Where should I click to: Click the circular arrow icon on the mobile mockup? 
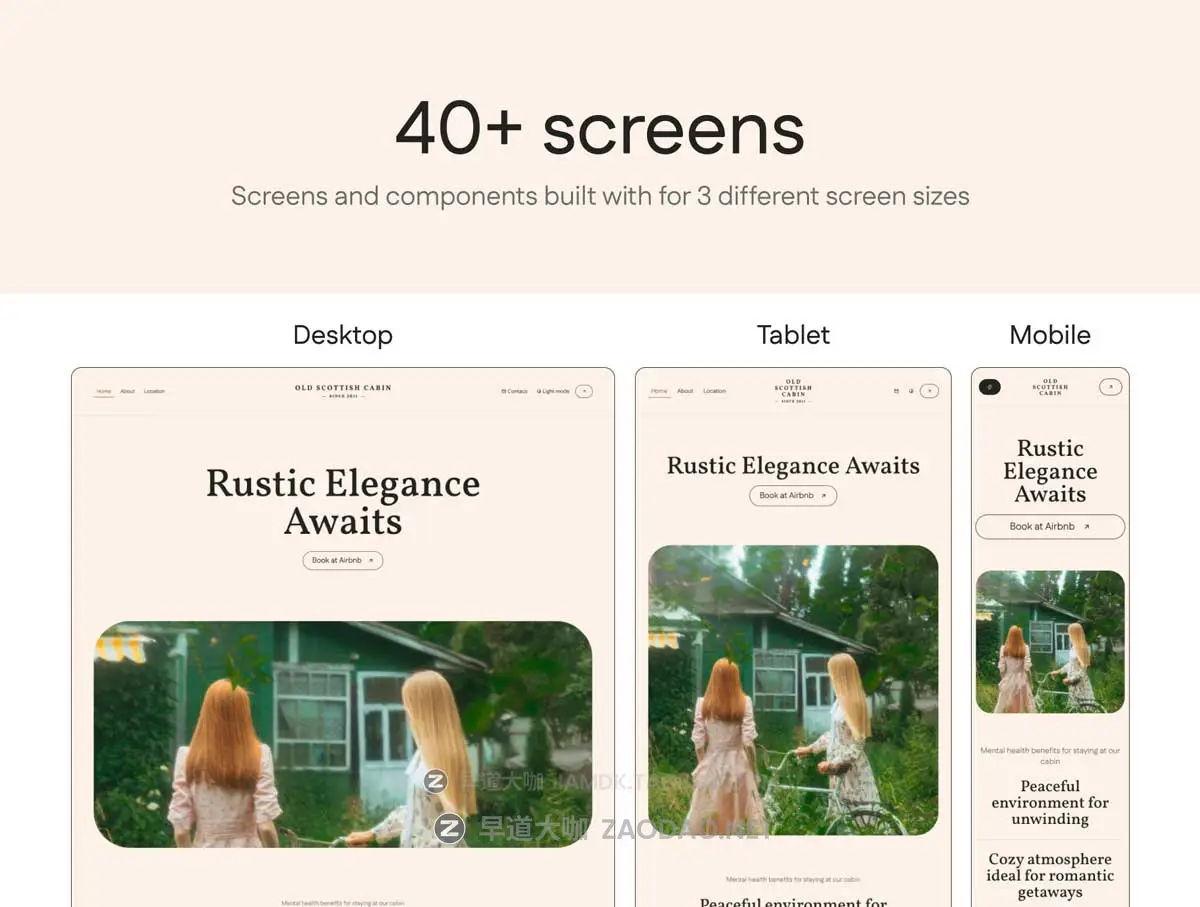pos(1110,386)
